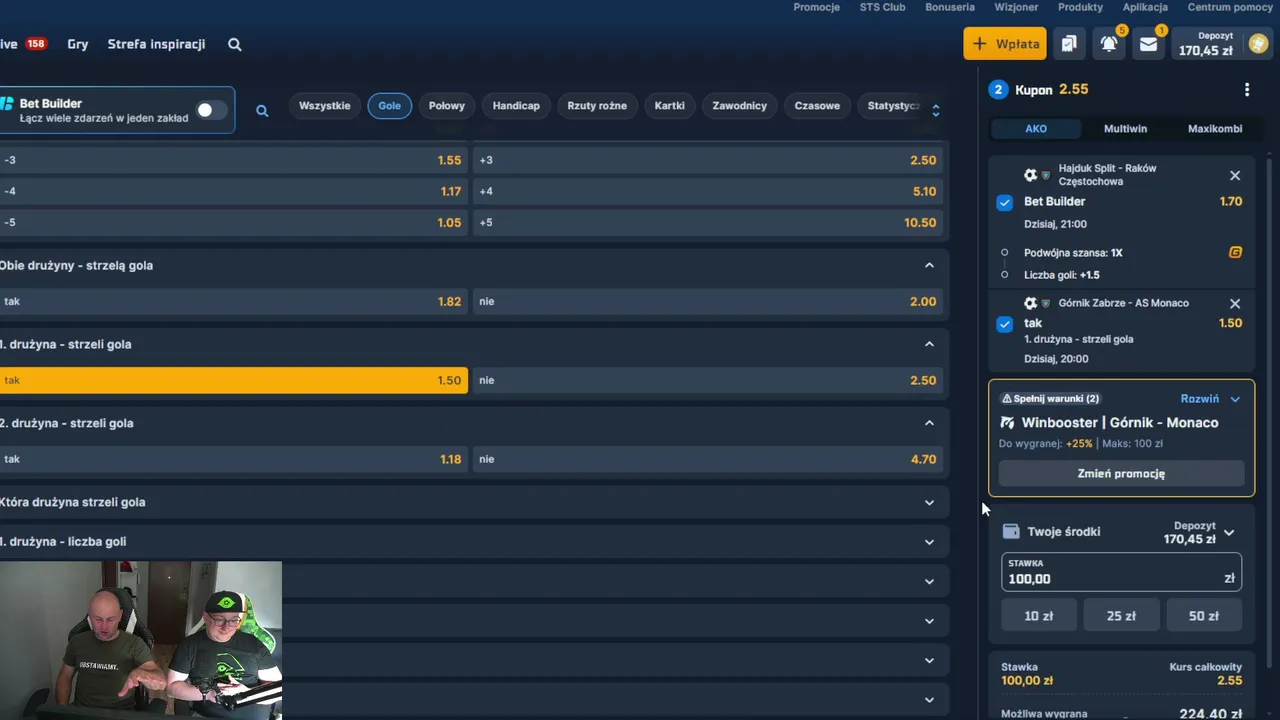Select 'tak' odds 1.82 for both teams scoring
1280x720 pixels.
pyautogui.click(x=233, y=301)
